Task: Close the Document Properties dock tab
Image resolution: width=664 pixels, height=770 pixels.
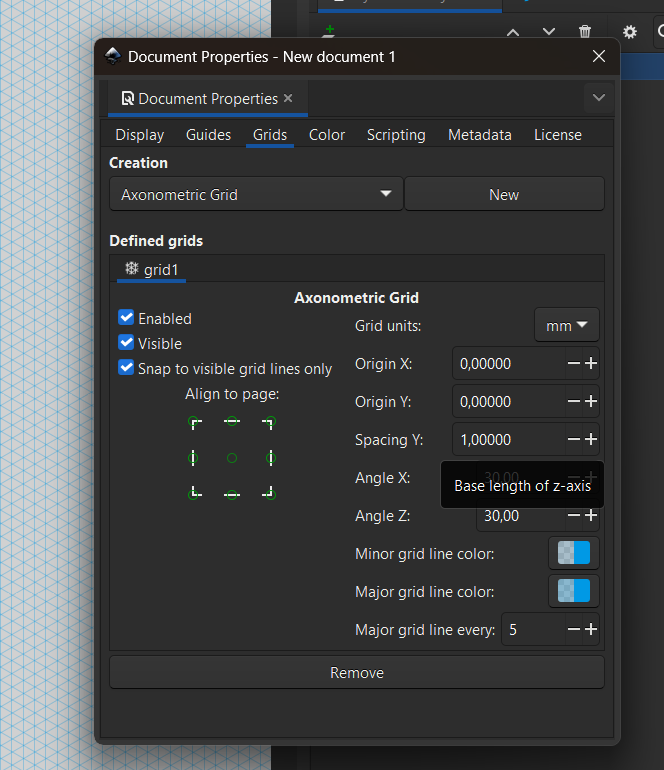Action: pos(288,98)
